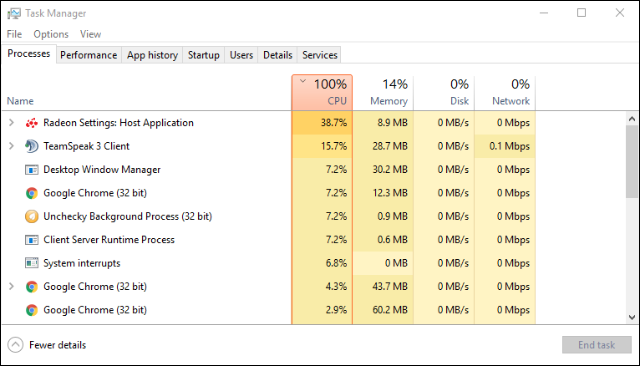Select the Client Server Runtime Process icon
The height and width of the screenshot is (366, 640).
click(31, 240)
